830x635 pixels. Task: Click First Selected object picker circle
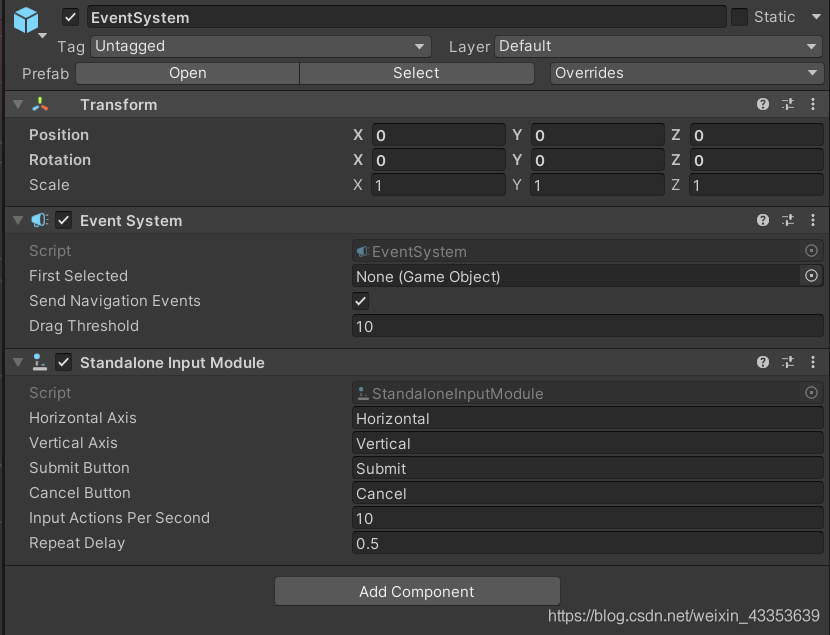(x=811, y=276)
